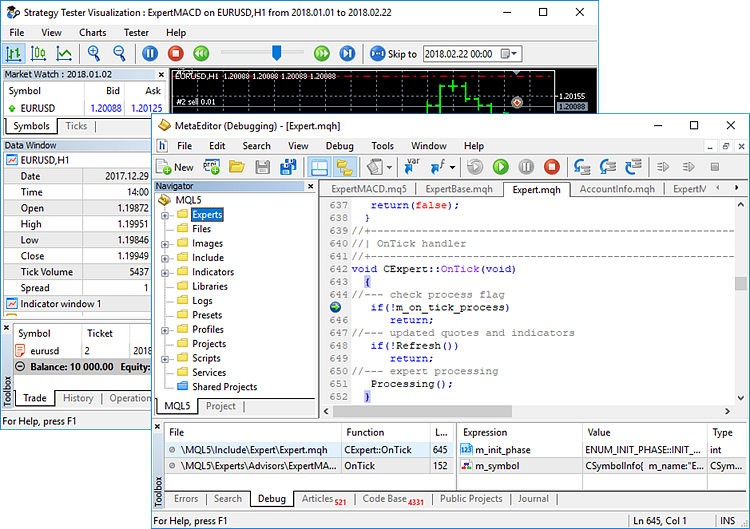Switch to the Project tab in Navigator
Image resolution: width=750 pixels, height=529 pixels.
click(221, 406)
